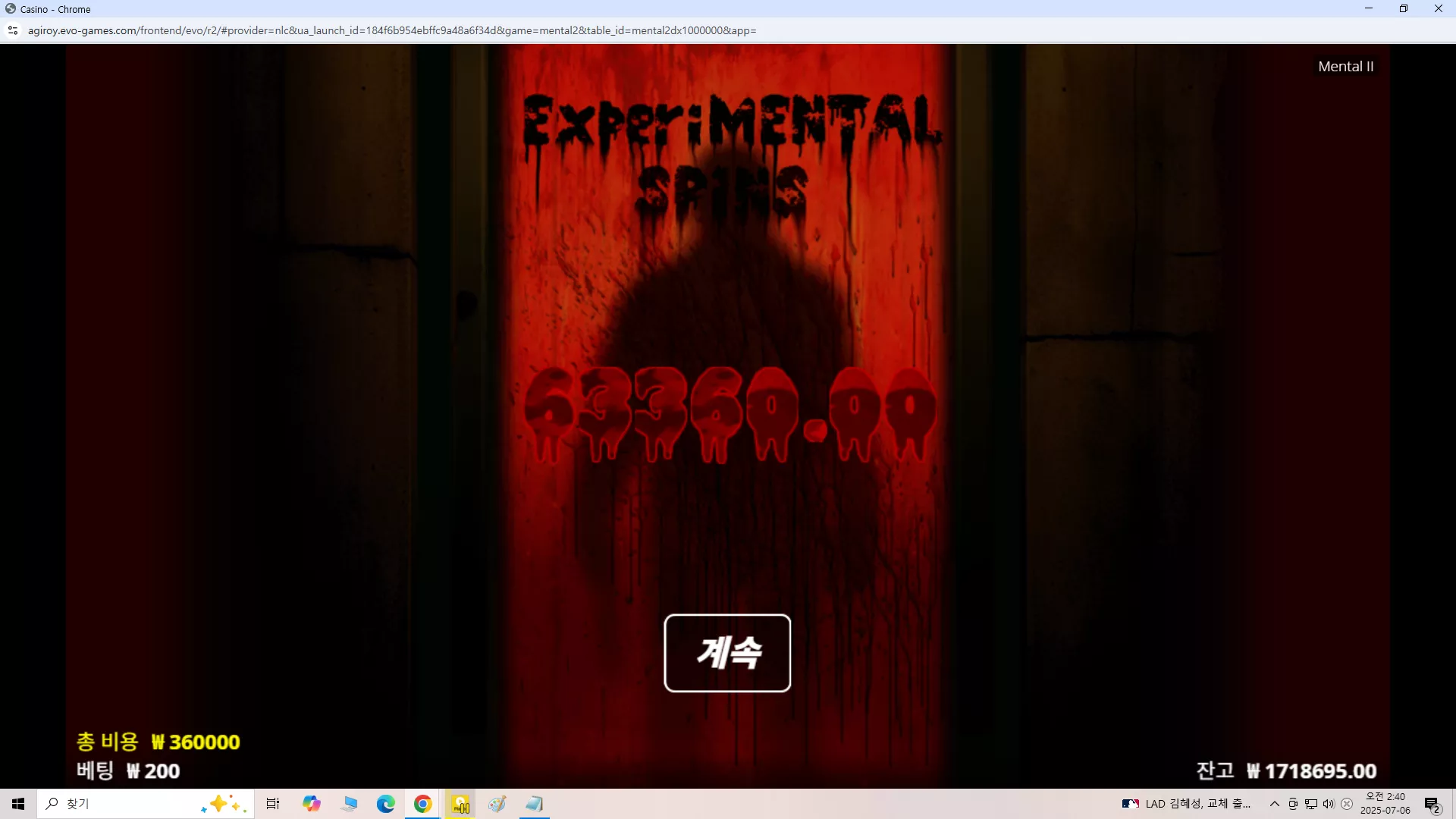Open the yellow highlighted taskbar app

coord(460,804)
